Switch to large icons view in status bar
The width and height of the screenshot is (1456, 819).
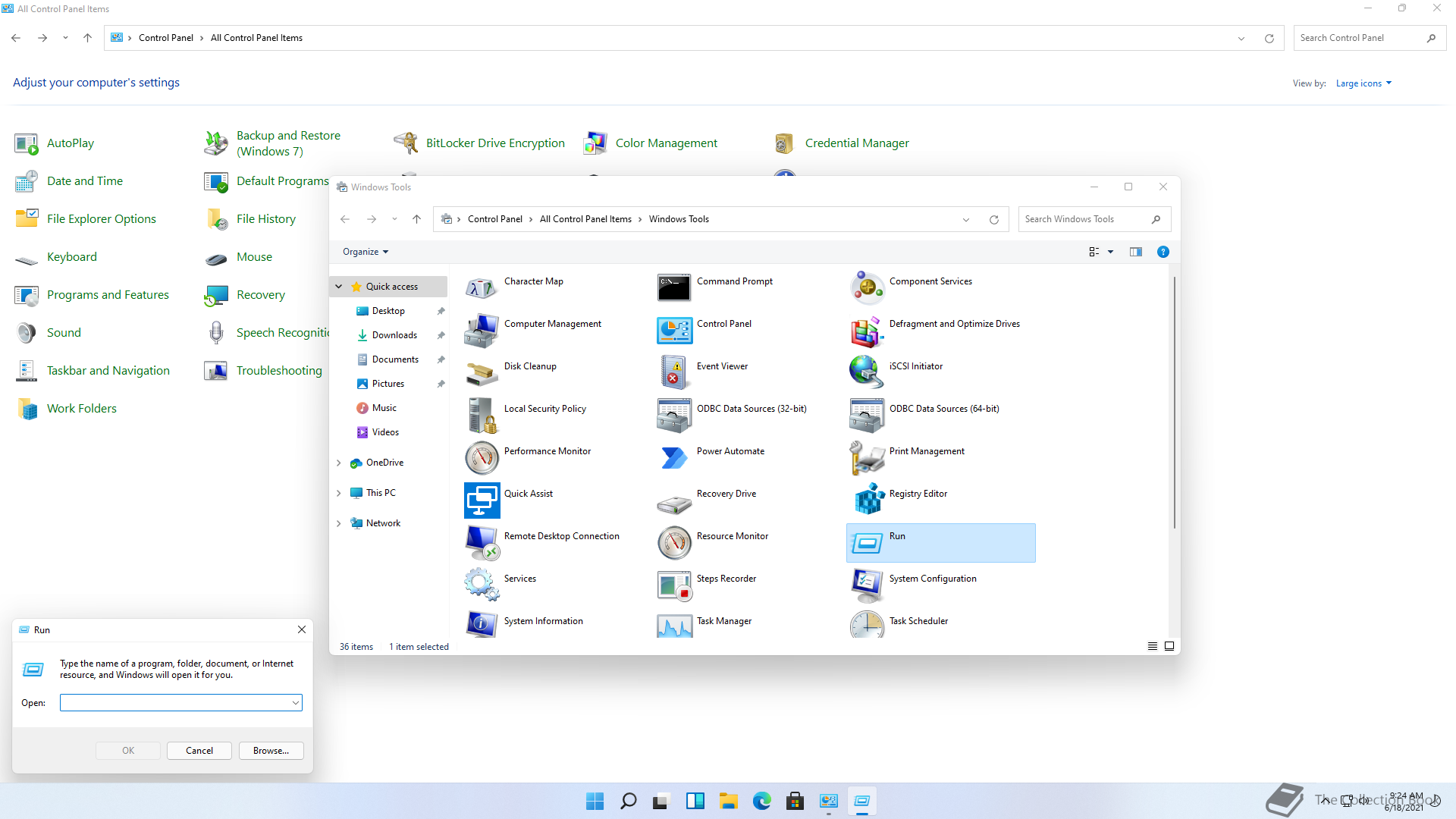coord(1169,646)
